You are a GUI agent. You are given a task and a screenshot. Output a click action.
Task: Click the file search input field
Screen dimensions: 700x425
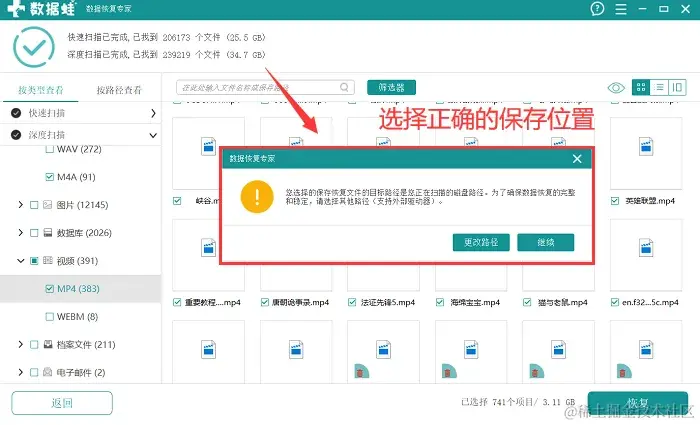click(265, 88)
